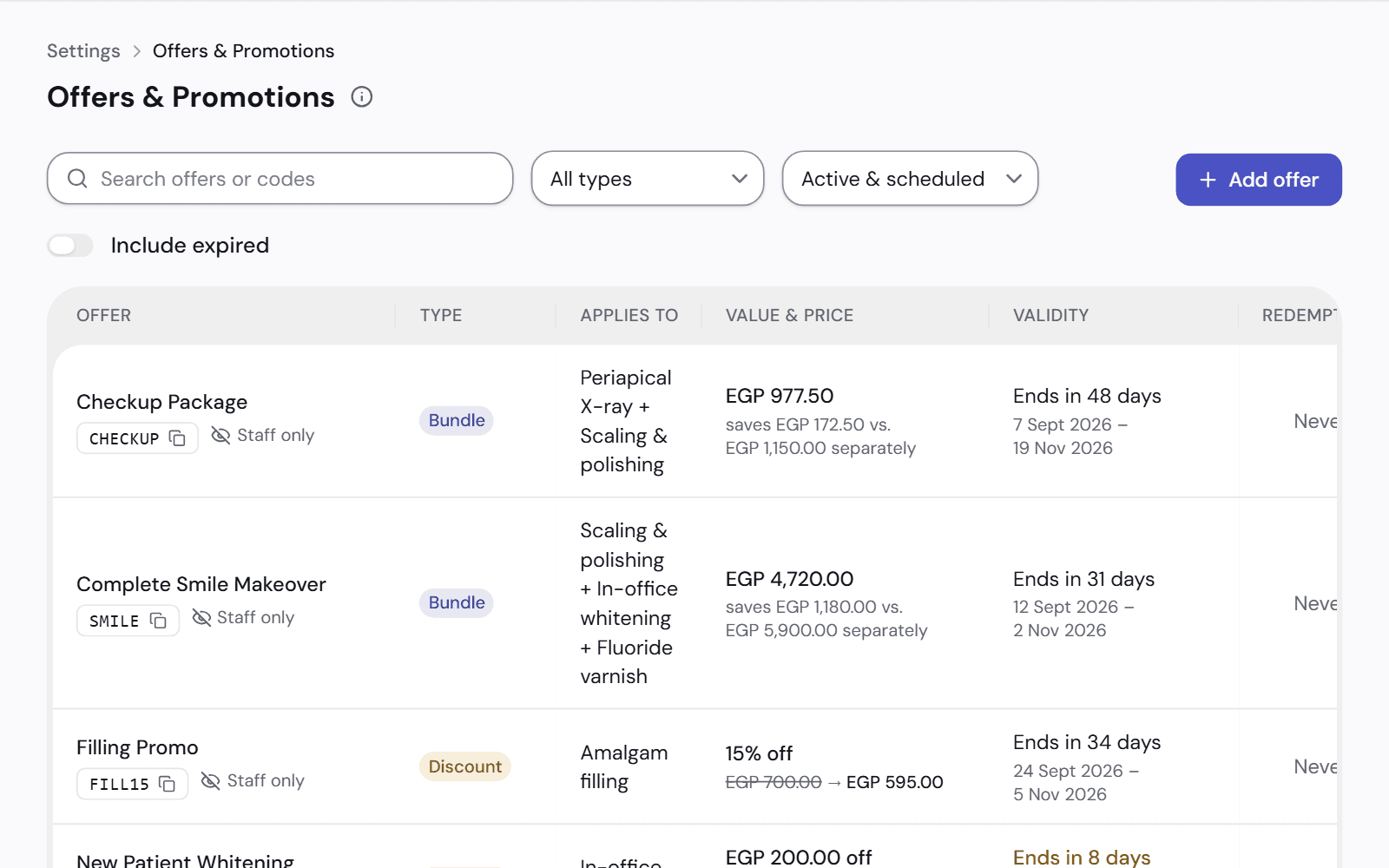Click Ends in 8 days validity
The image size is (1389, 868).
pyautogui.click(x=1082, y=858)
